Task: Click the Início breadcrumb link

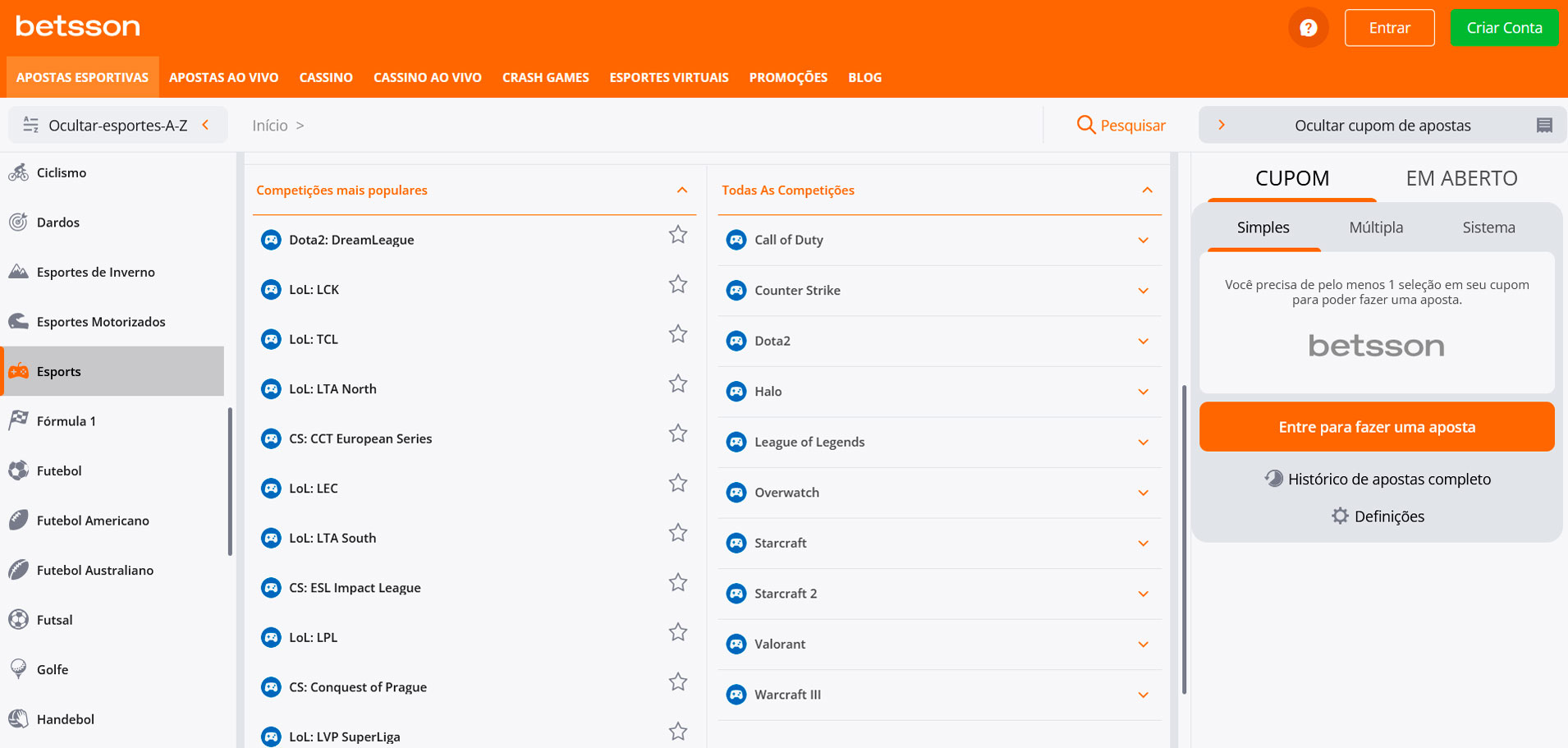Action: [270, 125]
